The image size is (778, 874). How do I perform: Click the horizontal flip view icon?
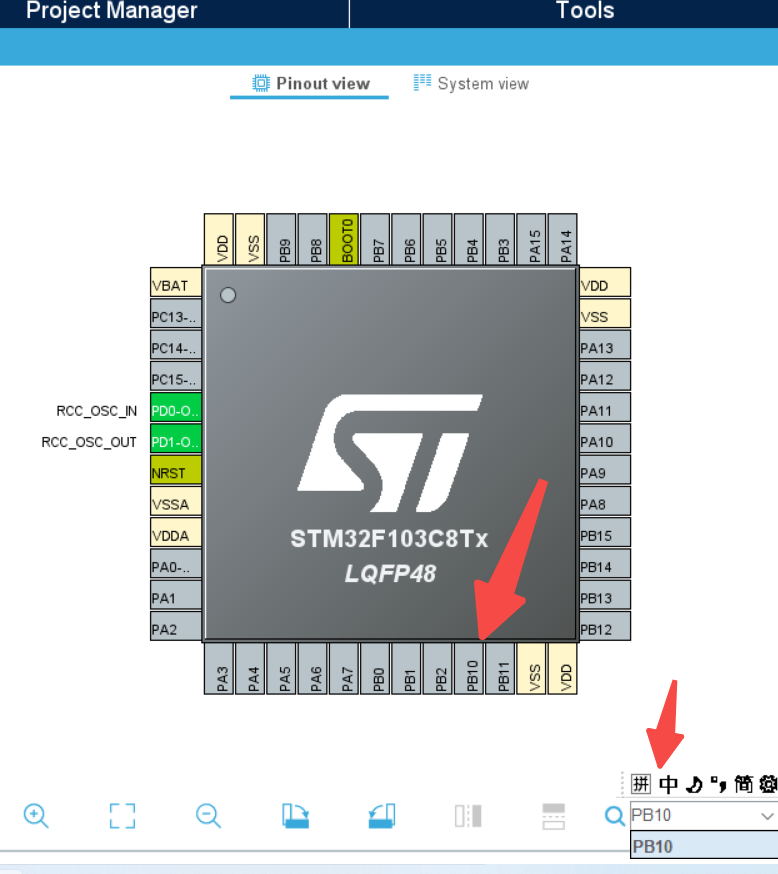[x=468, y=816]
